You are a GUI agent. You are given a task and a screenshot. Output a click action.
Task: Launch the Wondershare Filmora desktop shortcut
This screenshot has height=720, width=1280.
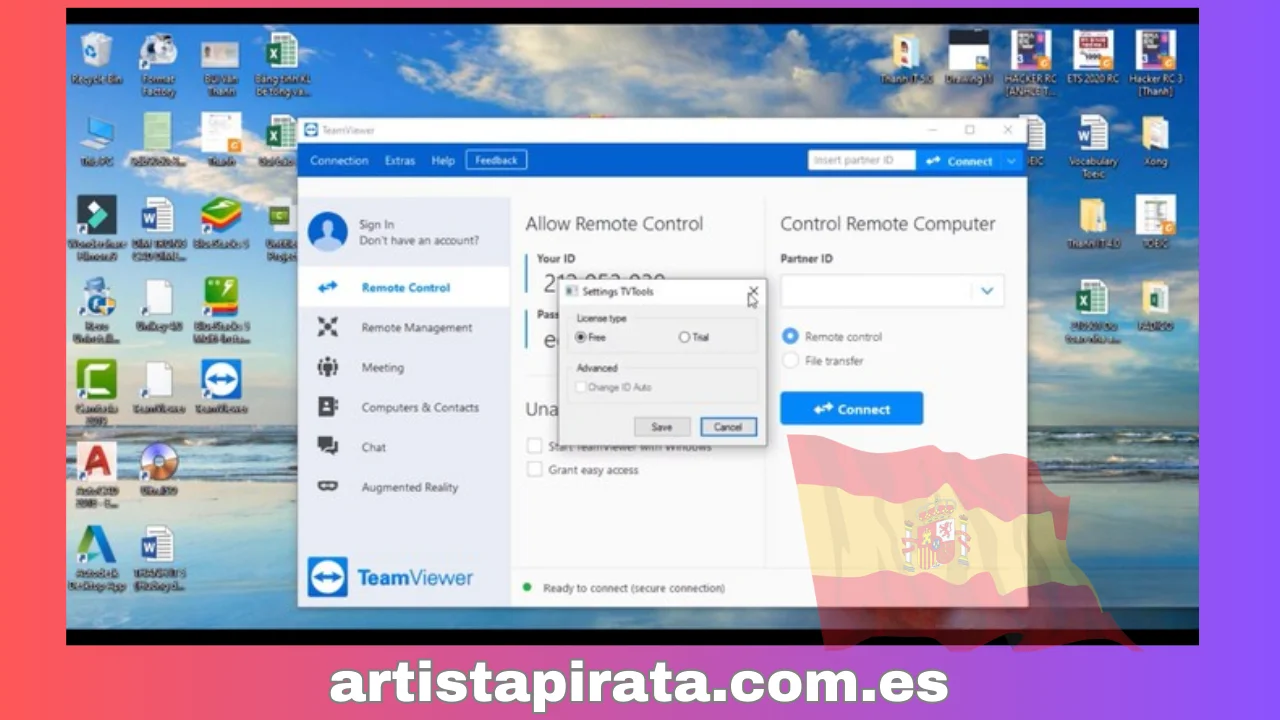[97, 229]
